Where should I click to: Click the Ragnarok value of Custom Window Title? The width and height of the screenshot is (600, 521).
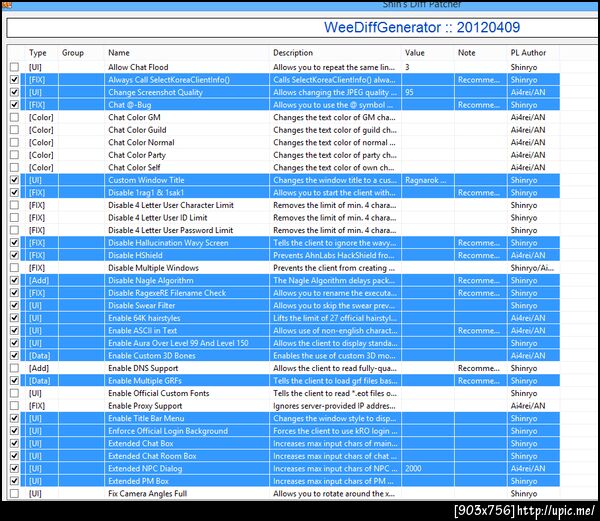(426, 180)
